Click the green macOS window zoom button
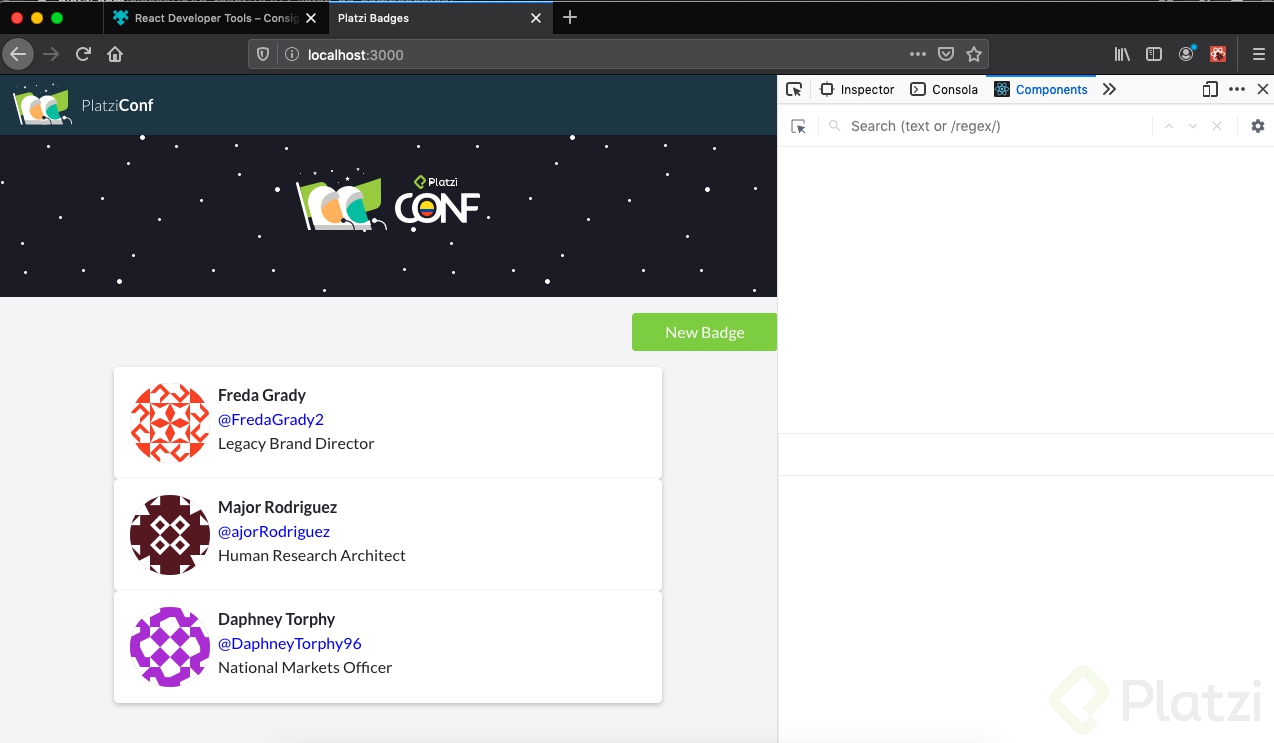This screenshot has width=1274, height=743. pos(57,18)
